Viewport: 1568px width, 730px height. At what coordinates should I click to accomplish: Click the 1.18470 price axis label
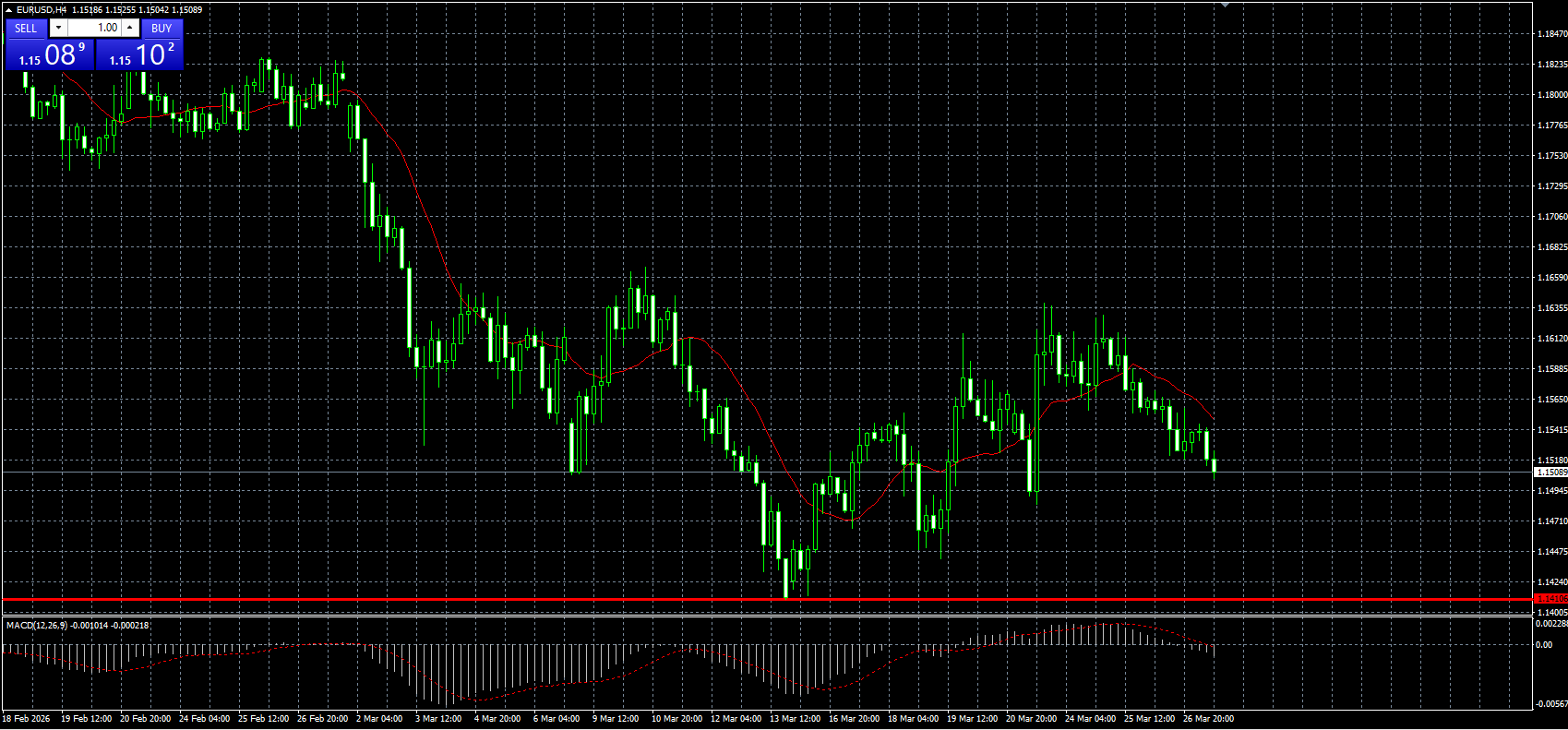(1551, 34)
